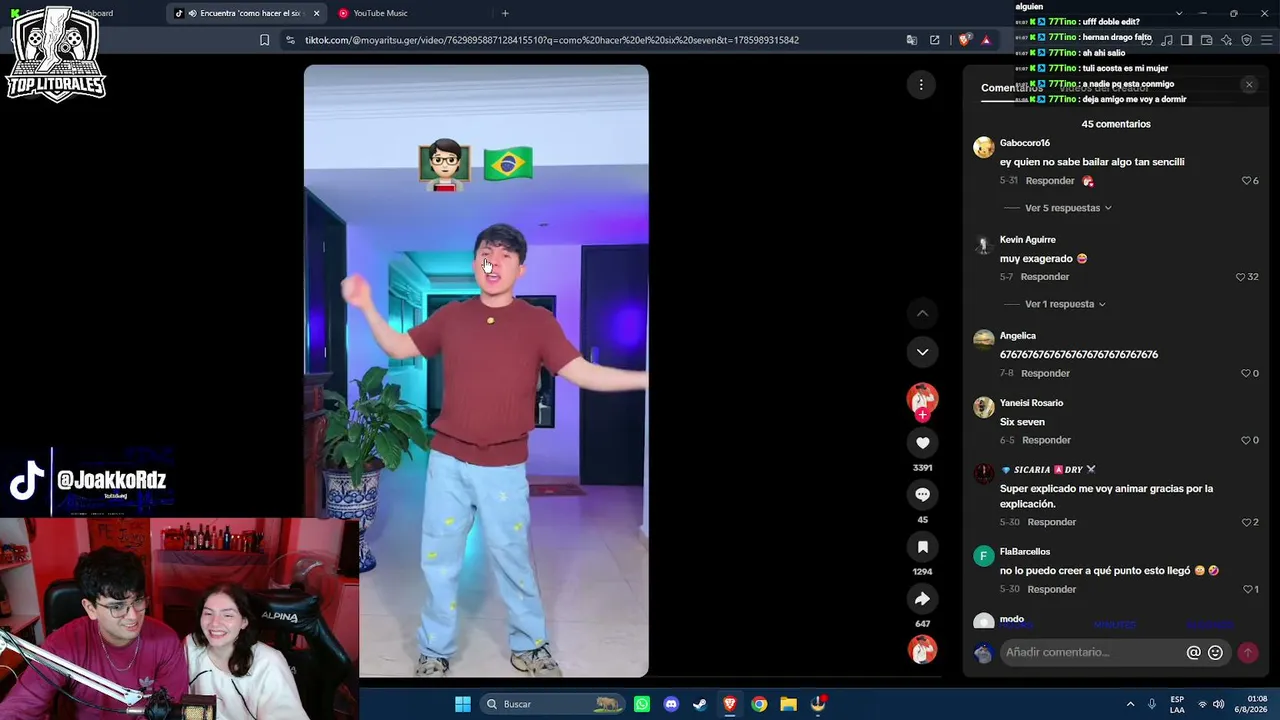Open Discord from the taskbar
Screen dimensions: 1280x720
(671, 704)
